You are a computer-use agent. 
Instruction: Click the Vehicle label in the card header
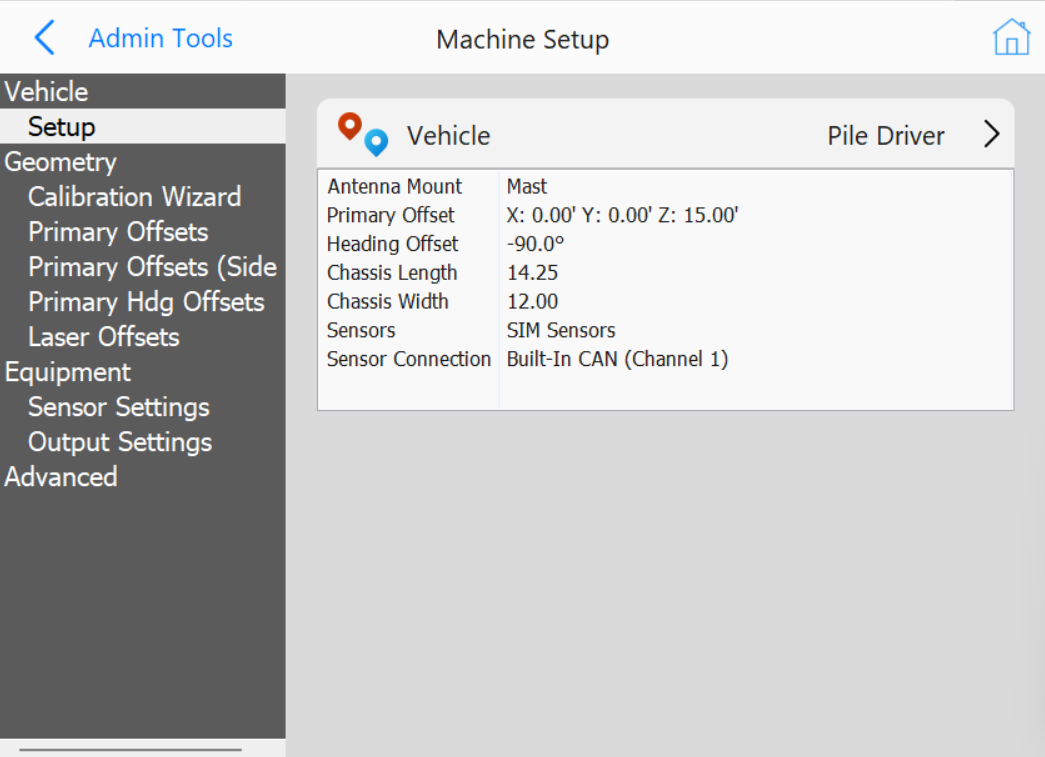[449, 136]
